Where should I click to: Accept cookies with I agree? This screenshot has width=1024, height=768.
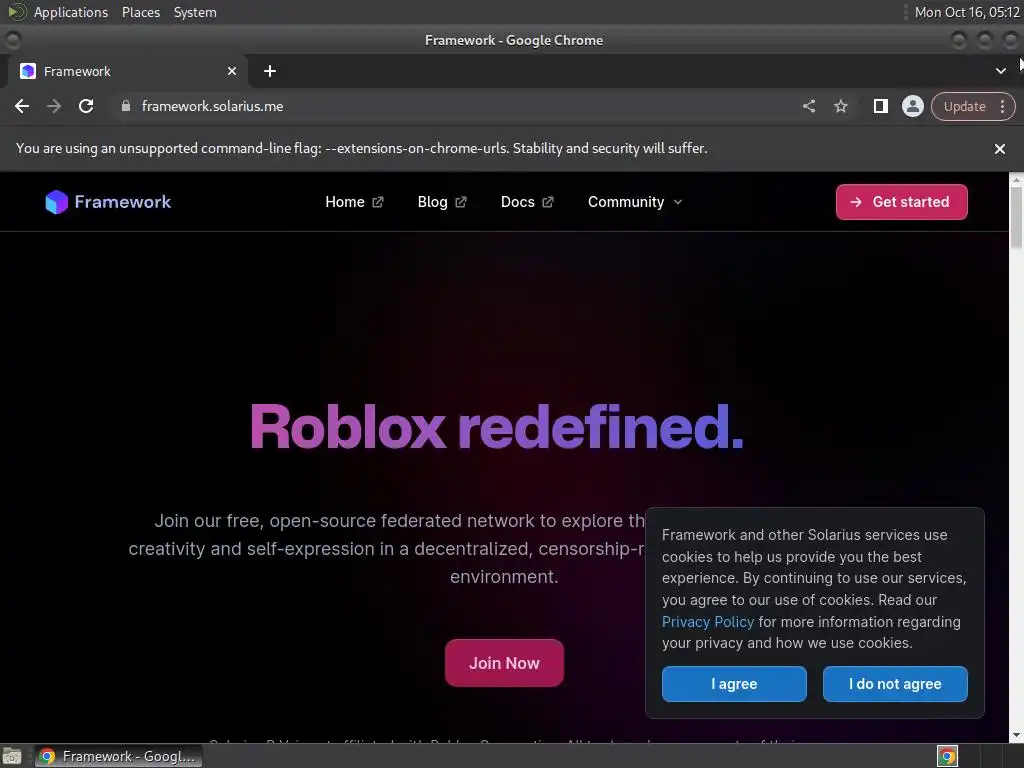pyautogui.click(x=734, y=684)
